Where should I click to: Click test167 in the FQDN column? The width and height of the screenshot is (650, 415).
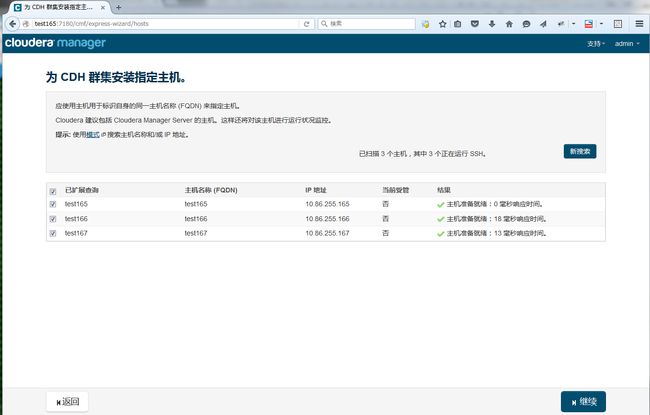click(196, 233)
